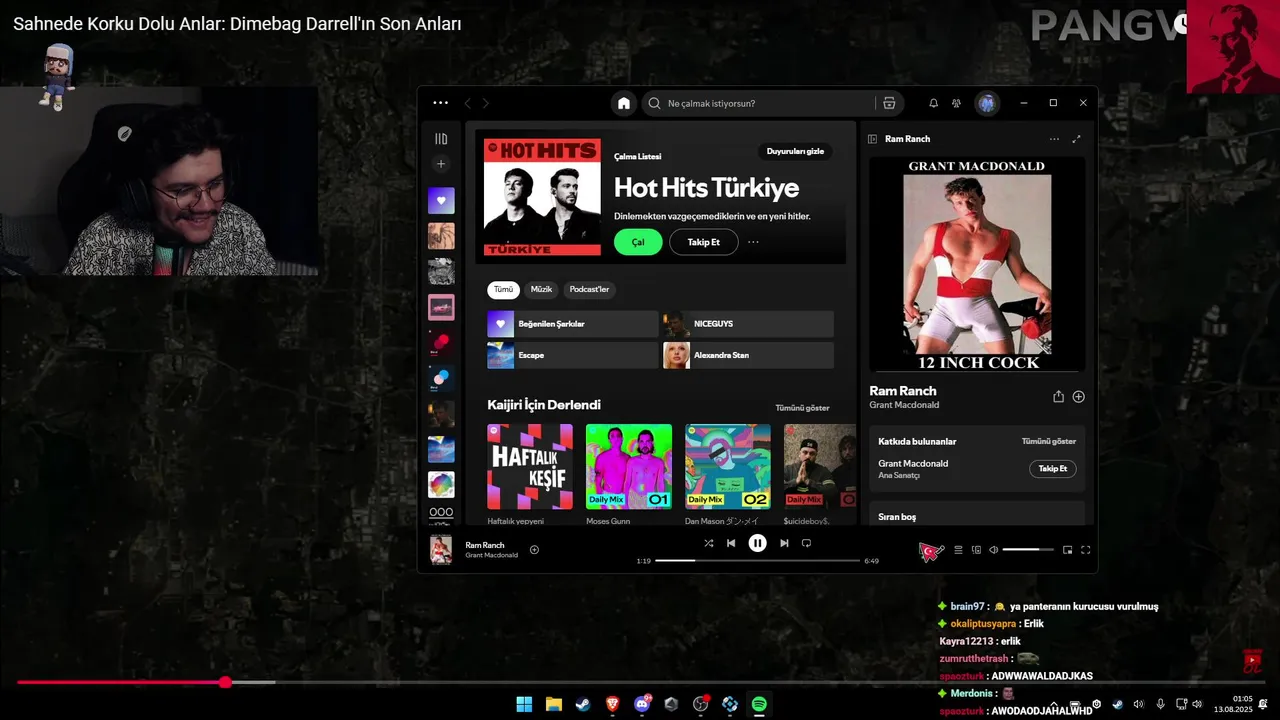Adjust Spotify volume slider
Viewport: 1280px width, 720px height.
[x=1027, y=549]
